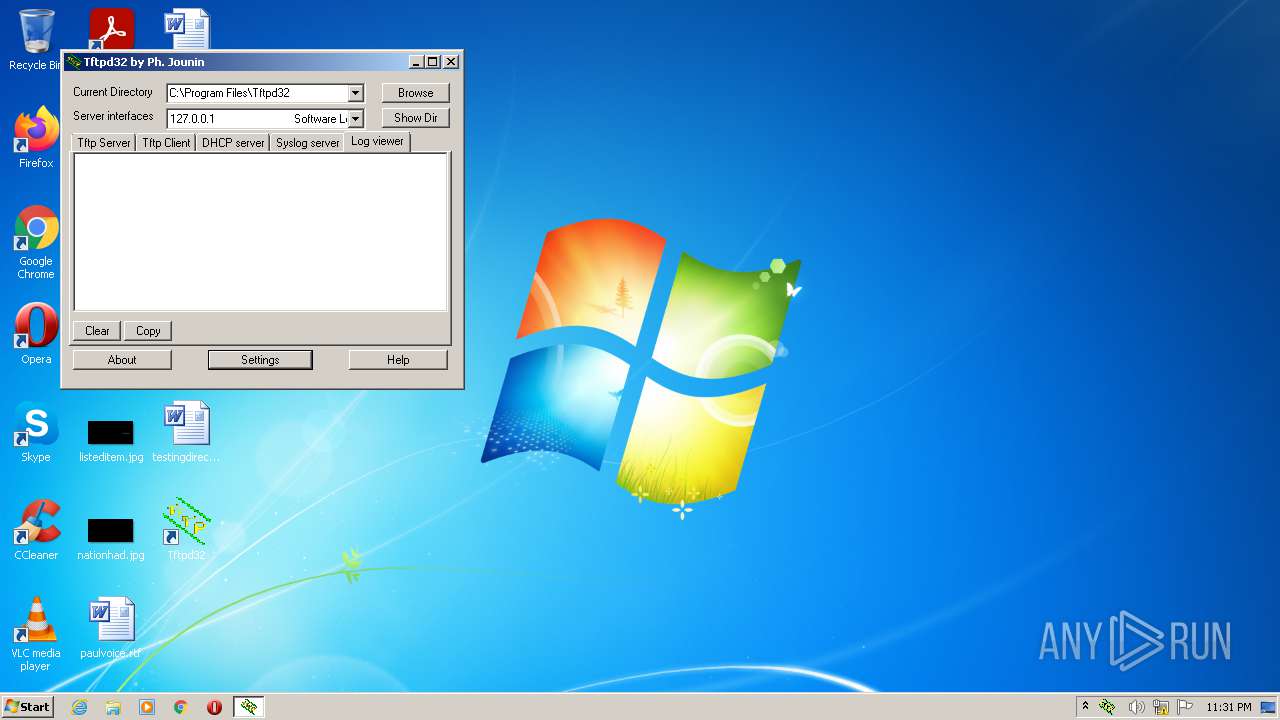1280x720 pixels.
Task: Select the listeditem.jpg file icon
Action: tap(111, 440)
